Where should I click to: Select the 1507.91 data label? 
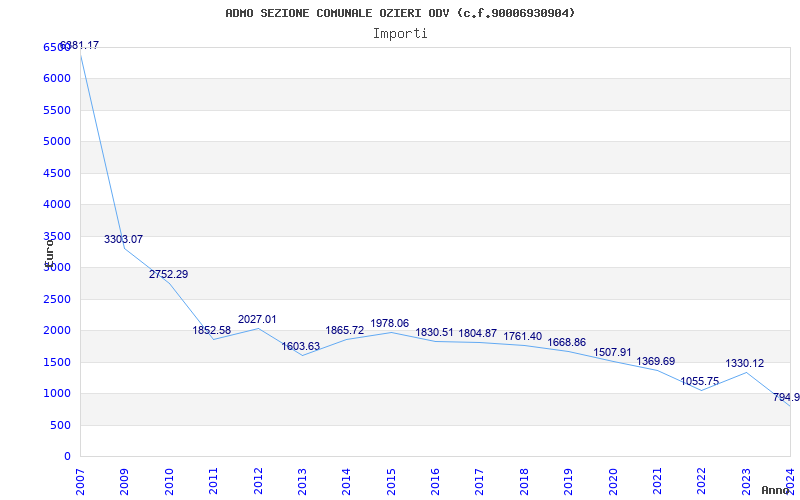pos(612,353)
